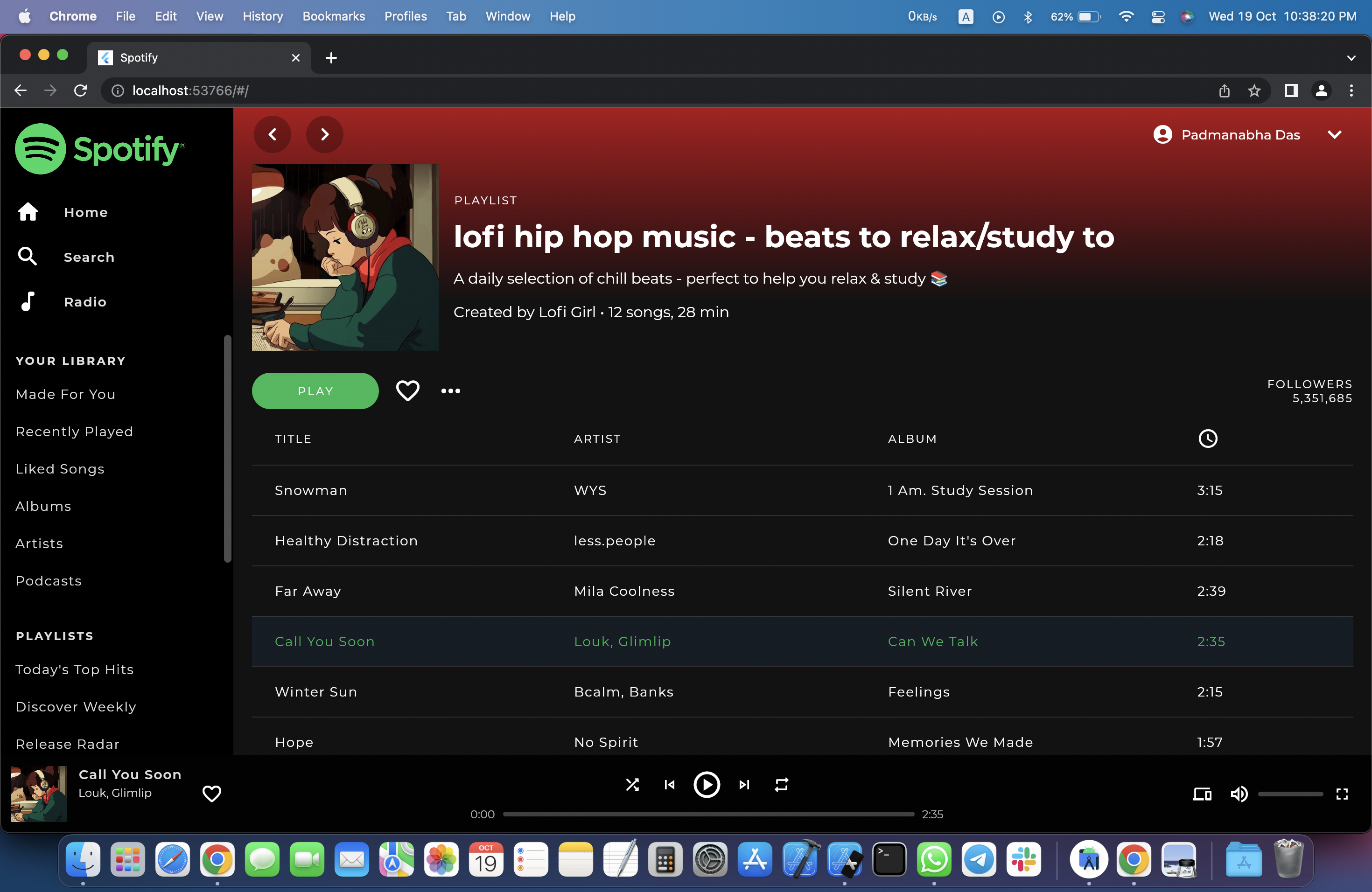Viewport: 1372px width, 892px height.
Task: Open Home from the sidebar
Action: click(85, 212)
